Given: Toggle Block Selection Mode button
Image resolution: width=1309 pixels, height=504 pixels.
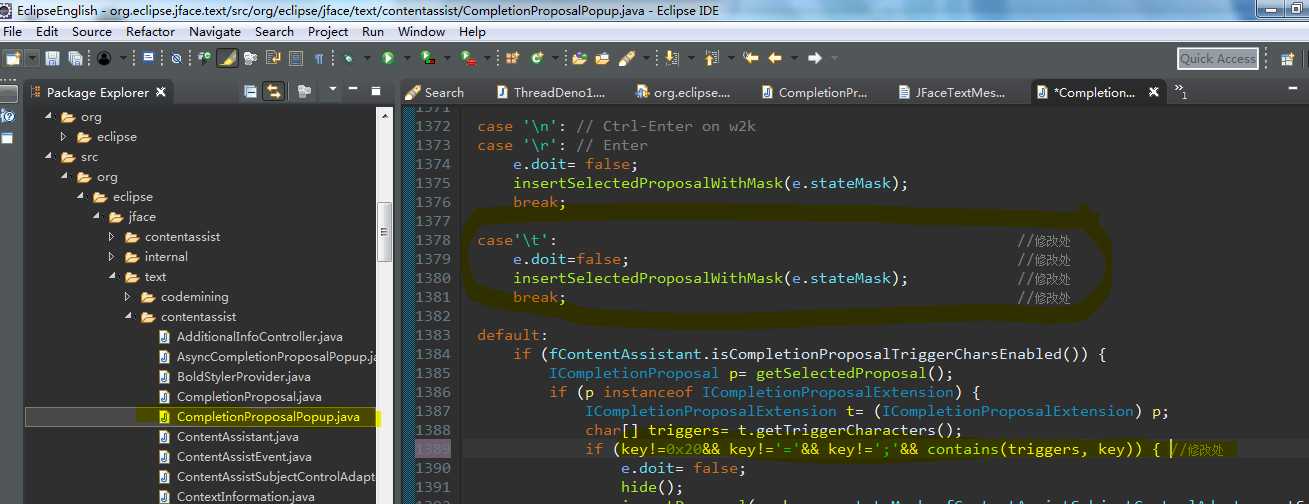Looking at the screenshot, I should pyautogui.click(x=296, y=58).
